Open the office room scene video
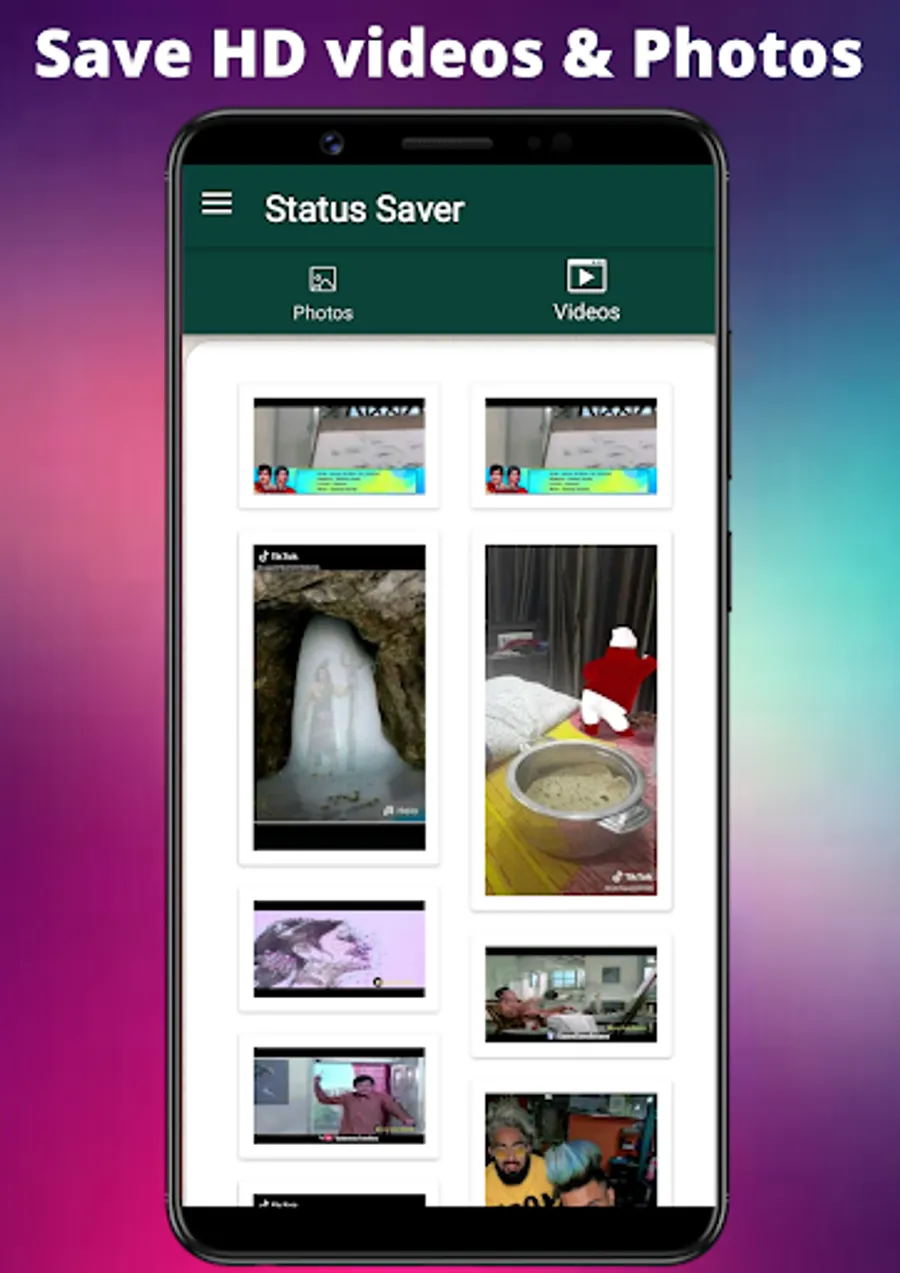The image size is (900, 1273). click(571, 995)
